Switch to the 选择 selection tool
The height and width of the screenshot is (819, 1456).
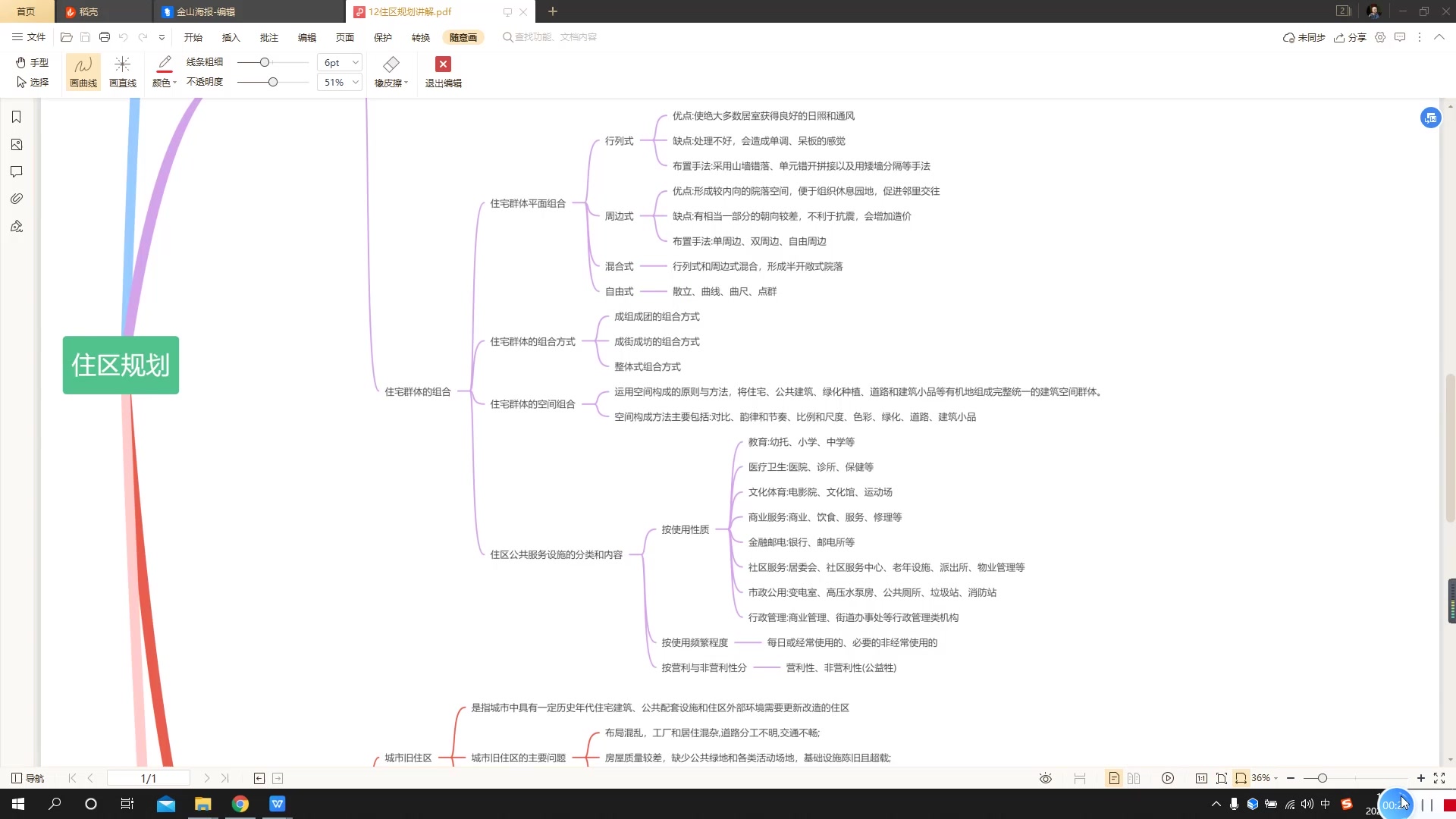pyautogui.click(x=32, y=82)
